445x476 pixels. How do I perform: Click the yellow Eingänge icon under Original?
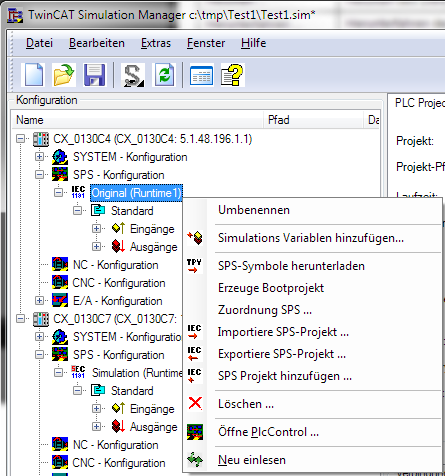point(118,228)
